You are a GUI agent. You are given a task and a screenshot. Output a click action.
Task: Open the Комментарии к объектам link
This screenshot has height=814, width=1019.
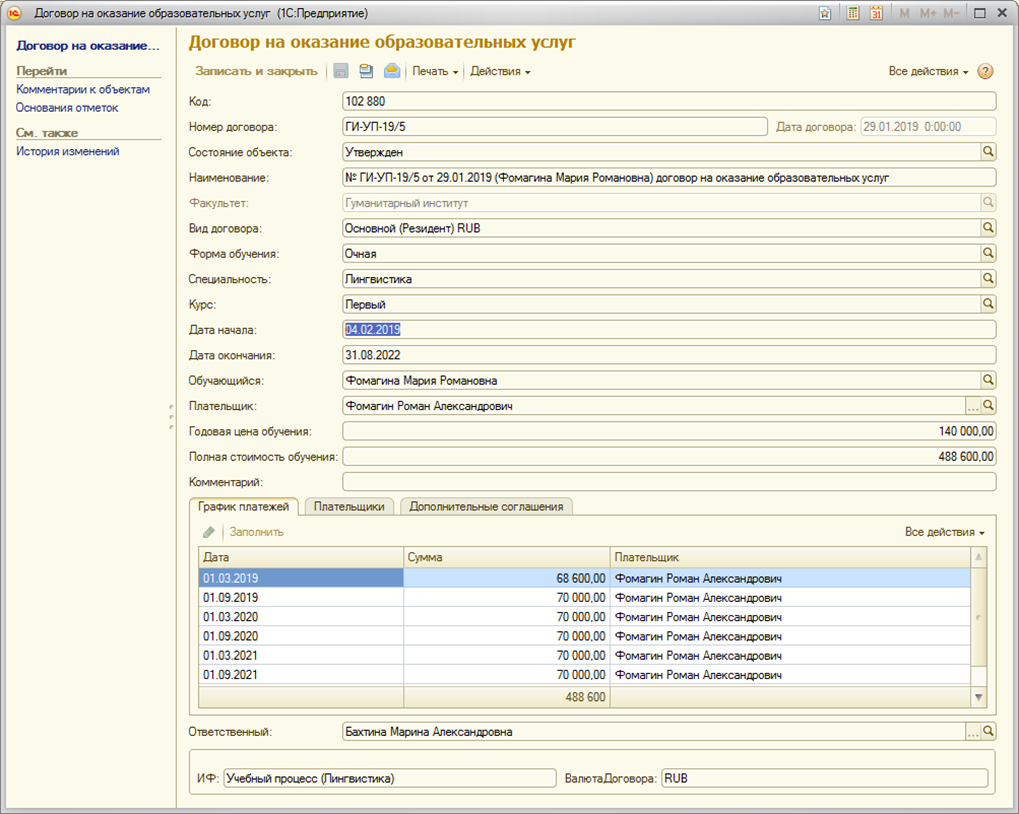tap(83, 89)
